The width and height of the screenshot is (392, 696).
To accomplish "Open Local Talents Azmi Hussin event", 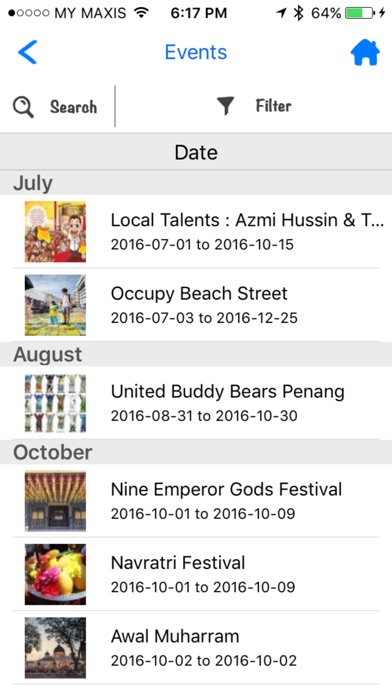I will tap(196, 231).
